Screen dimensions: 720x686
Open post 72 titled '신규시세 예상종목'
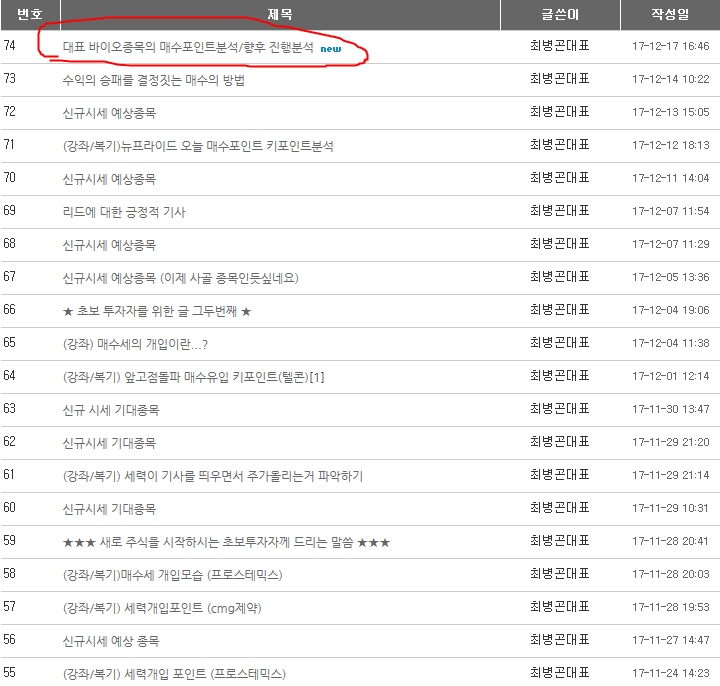point(109,113)
